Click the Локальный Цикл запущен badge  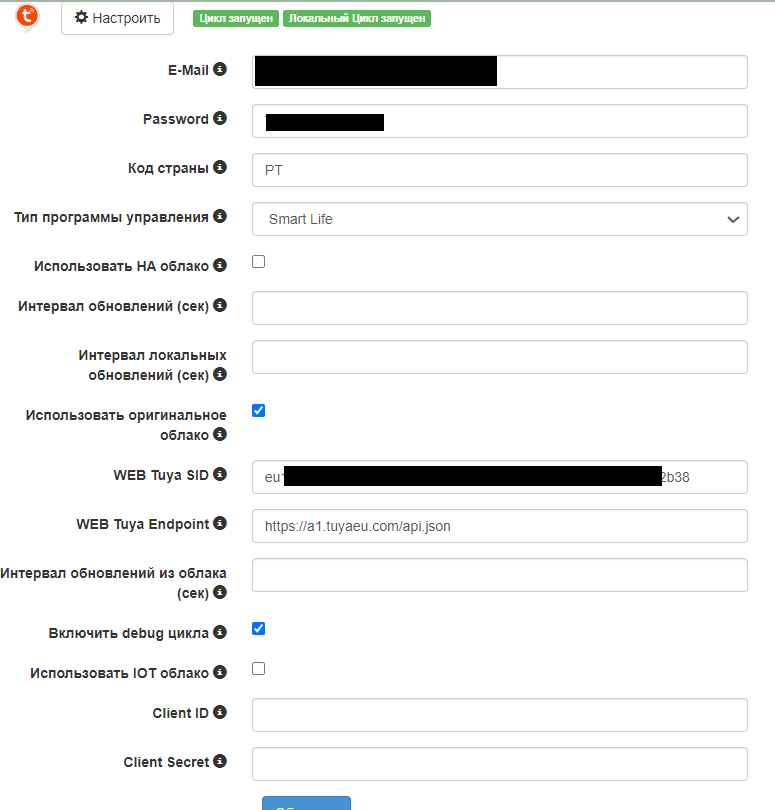point(357,18)
